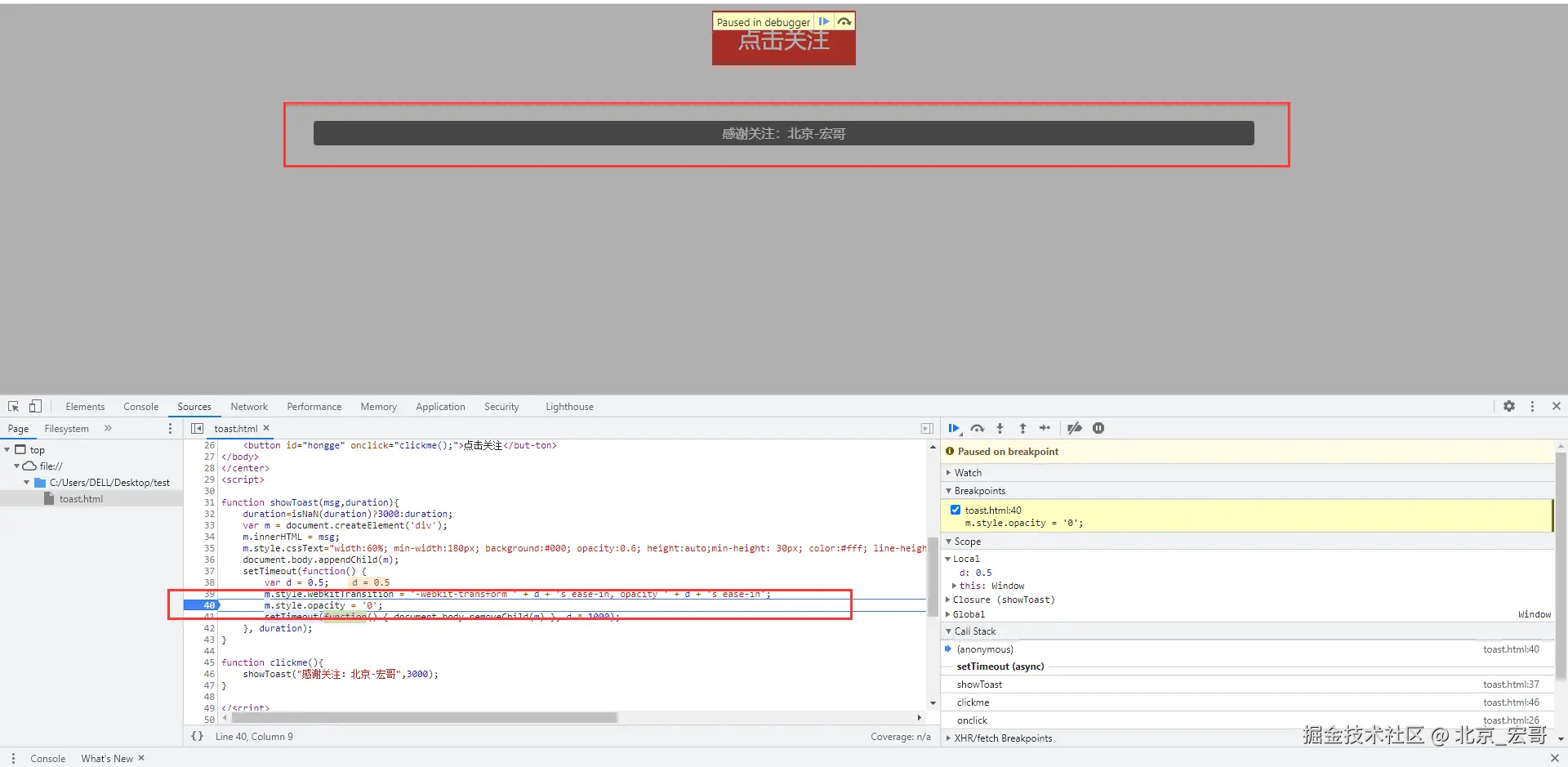The image size is (1568, 767).
Task: Step over next function call
Action: pyautogui.click(x=977, y=428)
